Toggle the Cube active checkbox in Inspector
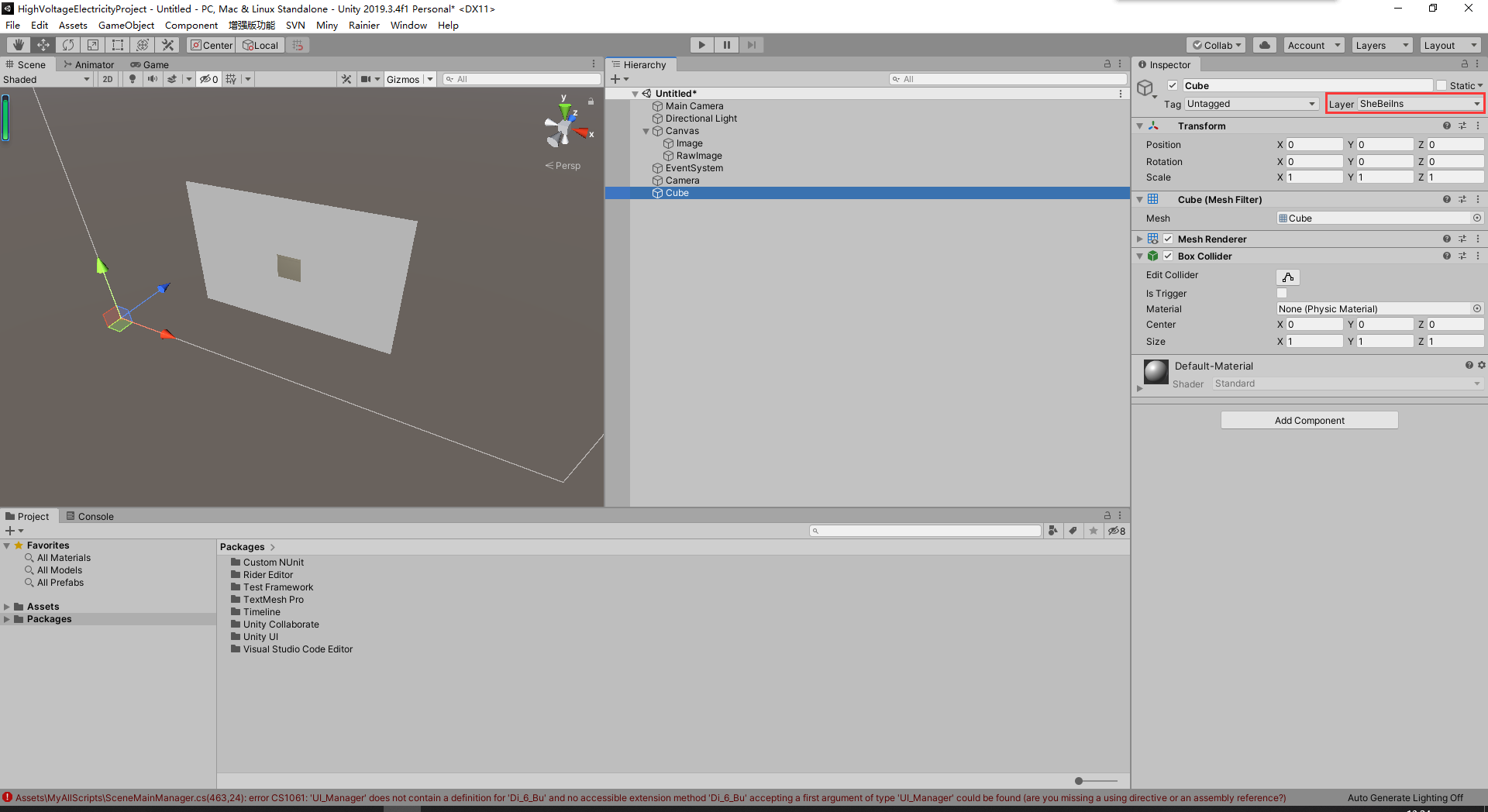This screenshot has height=812, width=1488. (1173, 85)
